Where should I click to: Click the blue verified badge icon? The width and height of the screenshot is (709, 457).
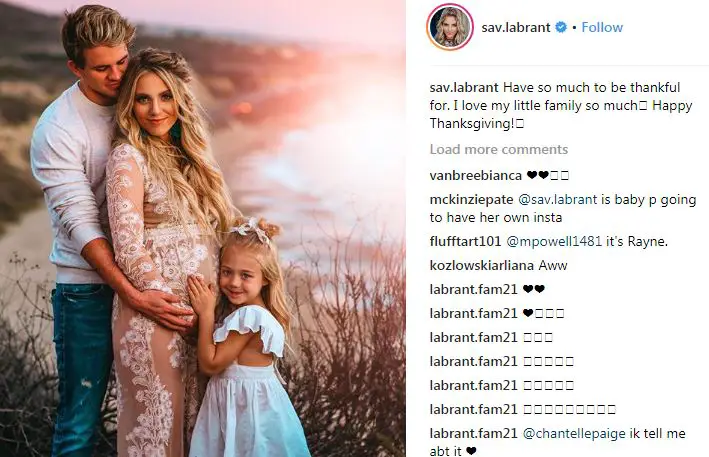click(561, 27)
